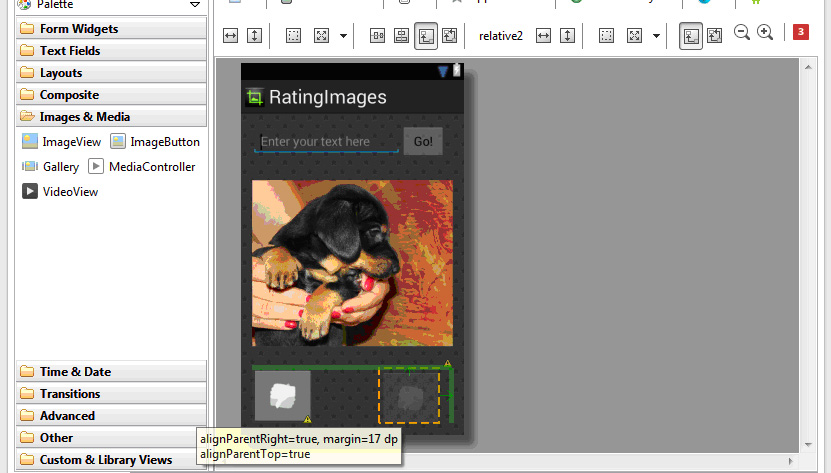831x473 pixels.
Task: Select the relative2 layout label
Action: click(x=500, y=36)
